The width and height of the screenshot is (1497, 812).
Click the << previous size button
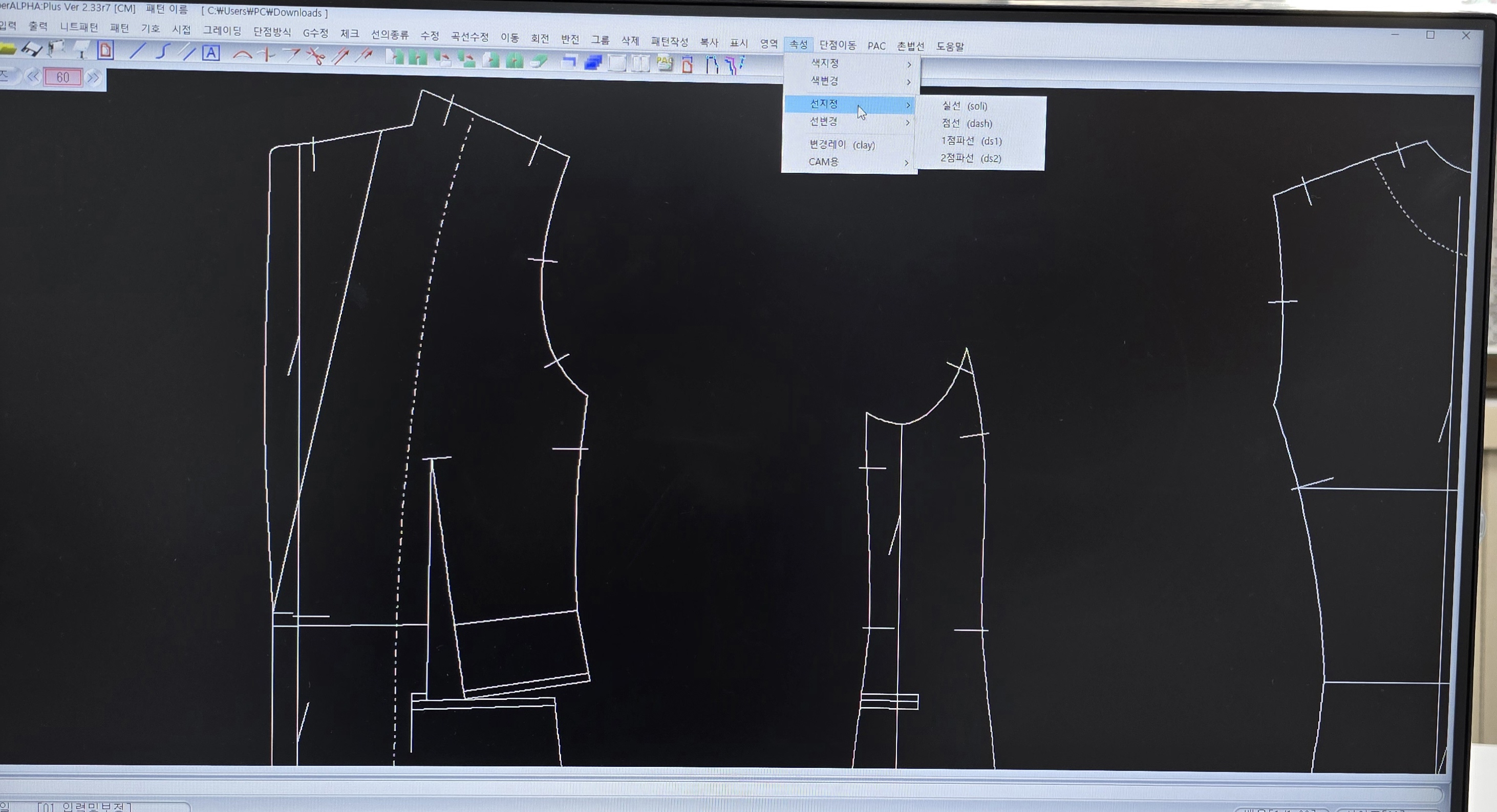(x=33, y=77)
